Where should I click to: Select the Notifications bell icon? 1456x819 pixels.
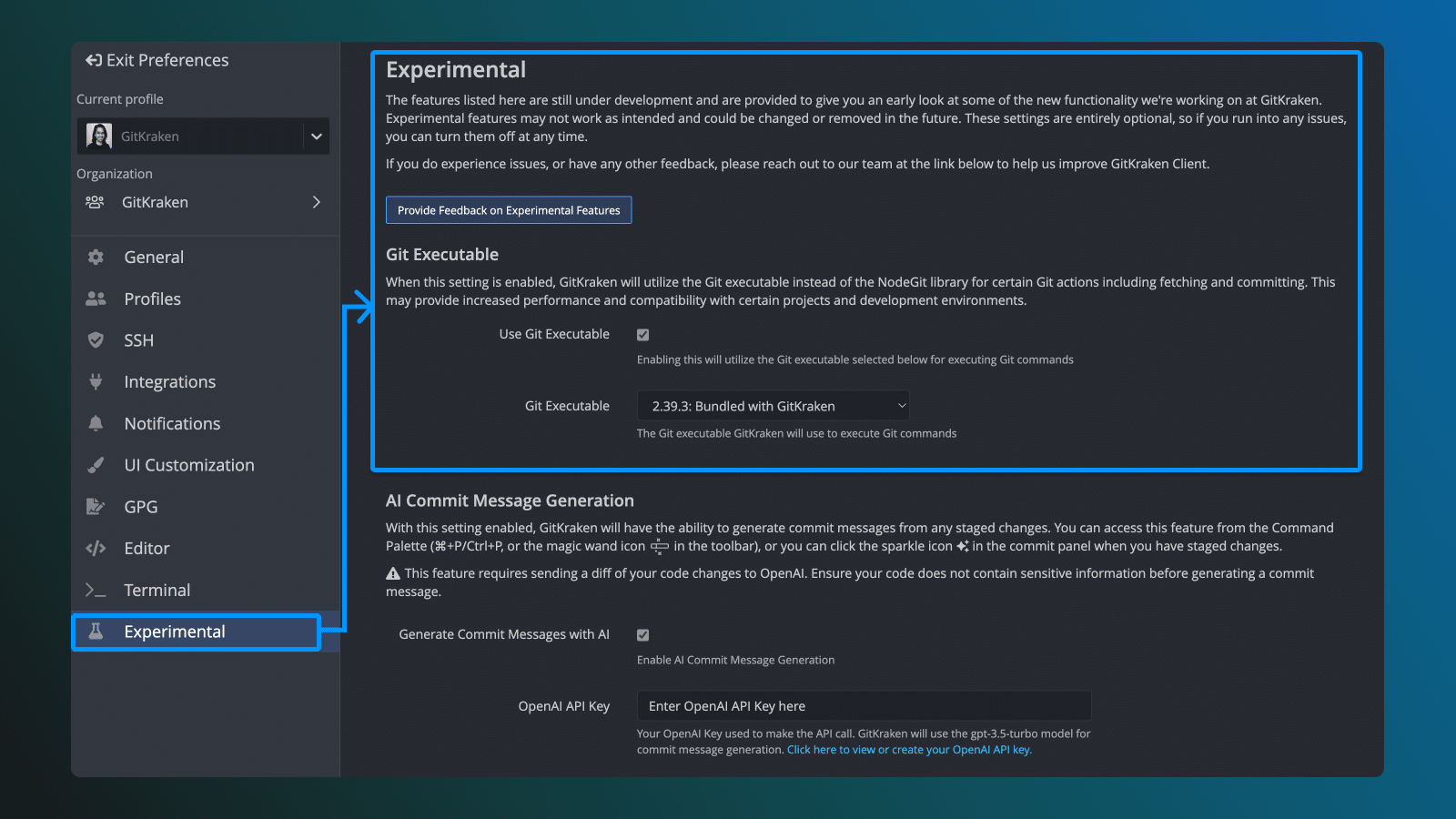[x=96, y=423]
